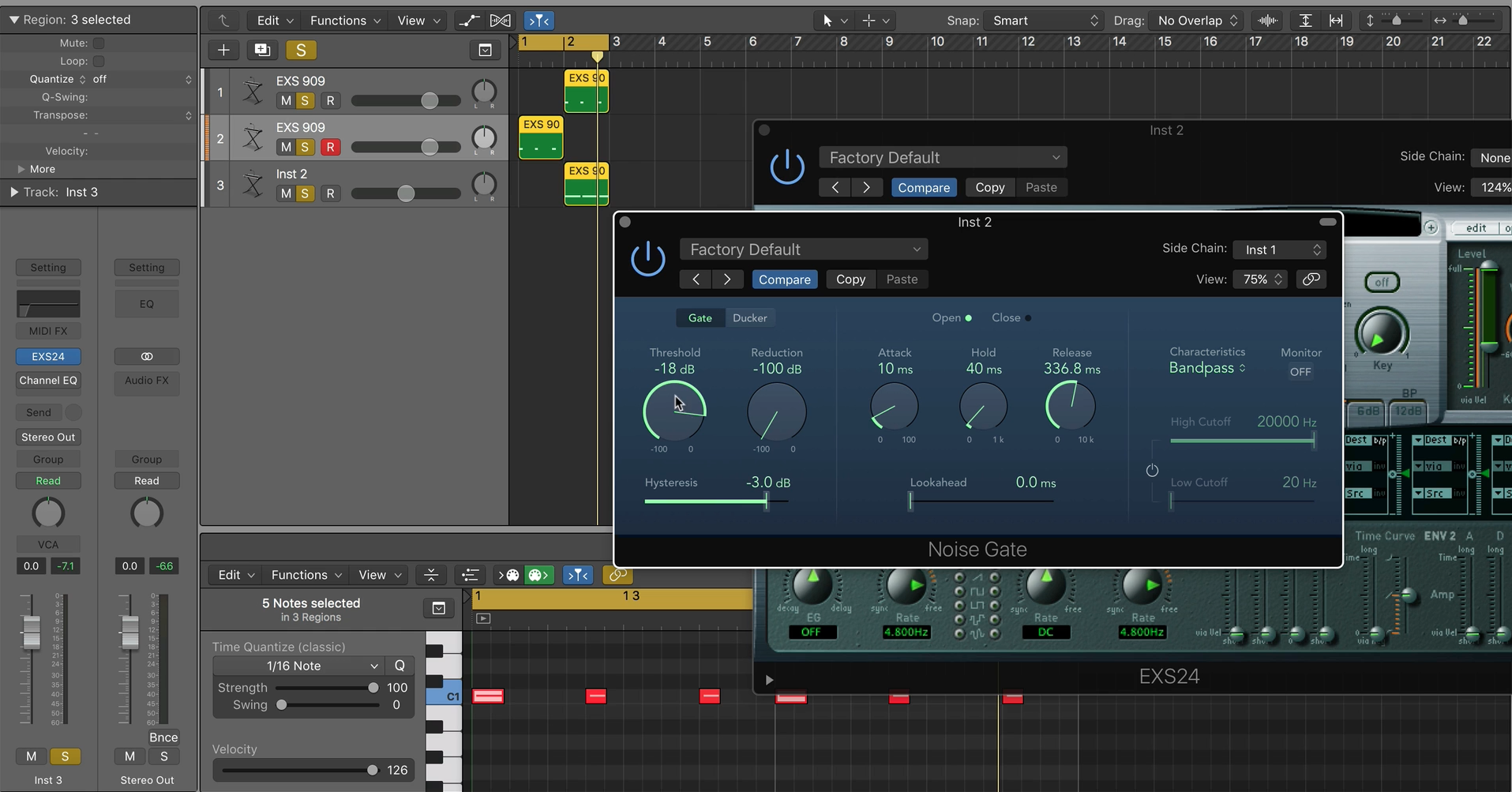The width and height of the screenshot is (1512, 792).
Task: Go to previous preset in Noise Gate
Action: coord(696,280)
